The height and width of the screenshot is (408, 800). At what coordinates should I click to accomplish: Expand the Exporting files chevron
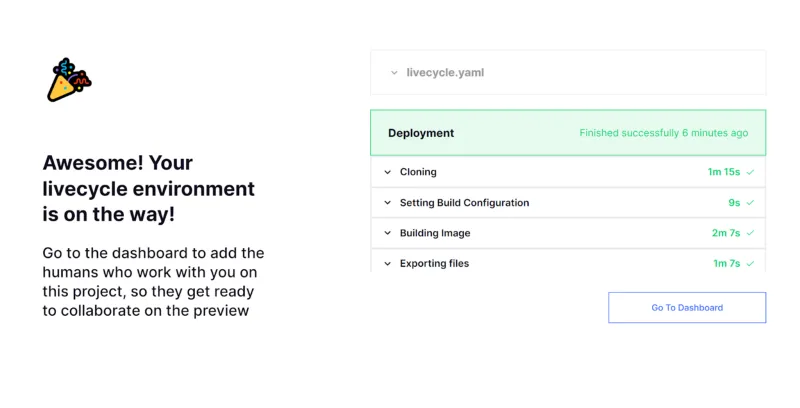(x=388, y=264)
